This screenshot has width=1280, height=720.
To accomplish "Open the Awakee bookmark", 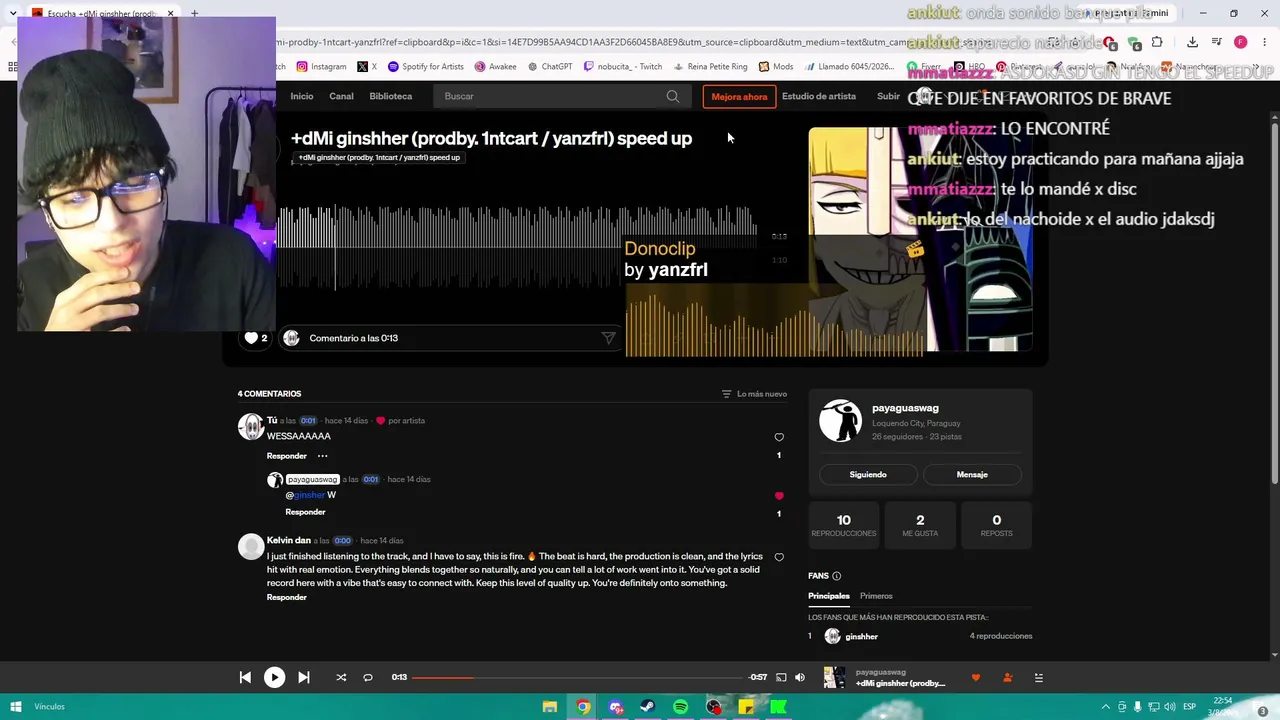I will tap(495, 67).
